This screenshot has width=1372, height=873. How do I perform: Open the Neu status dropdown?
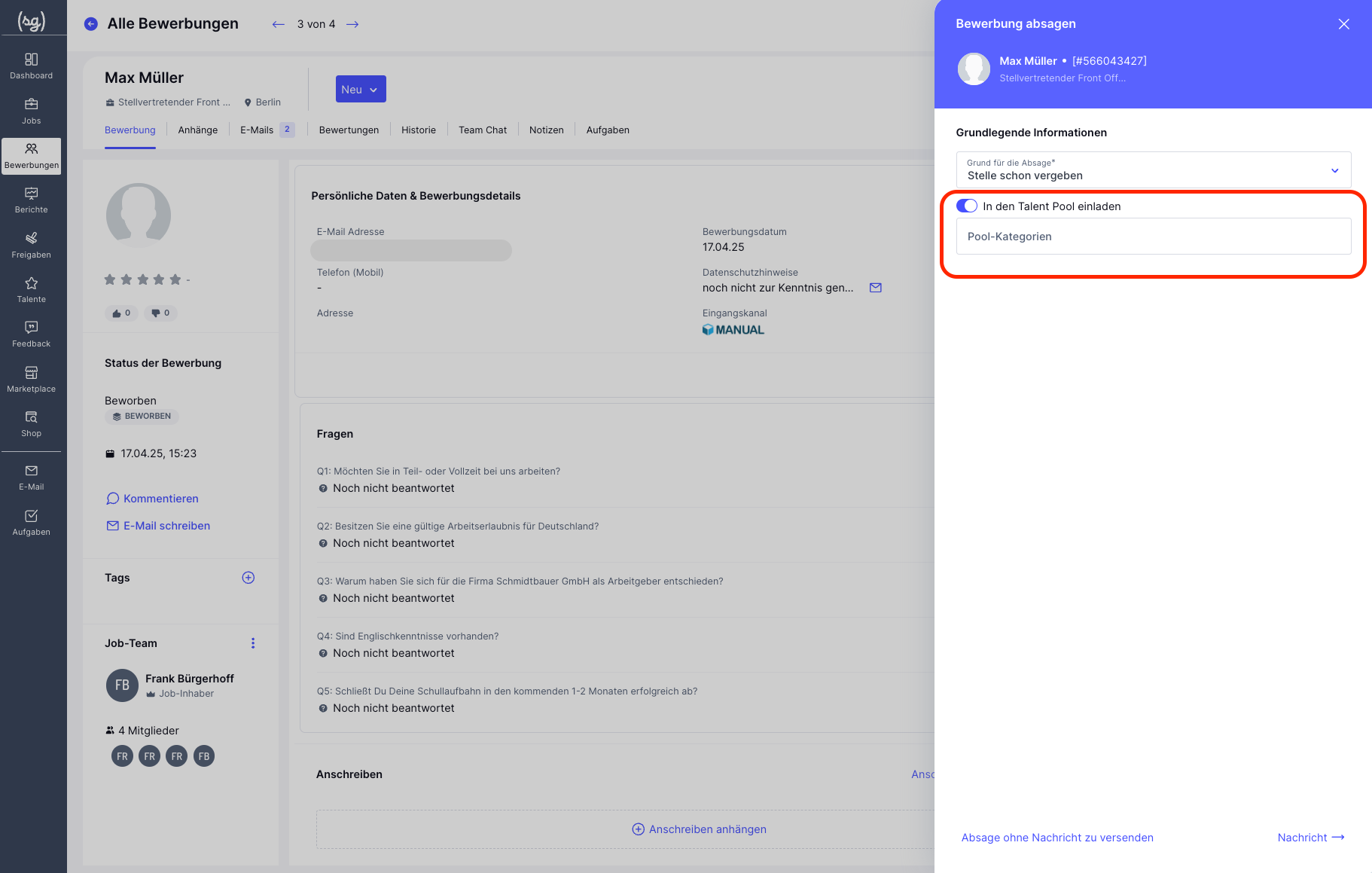click(361, 89)
